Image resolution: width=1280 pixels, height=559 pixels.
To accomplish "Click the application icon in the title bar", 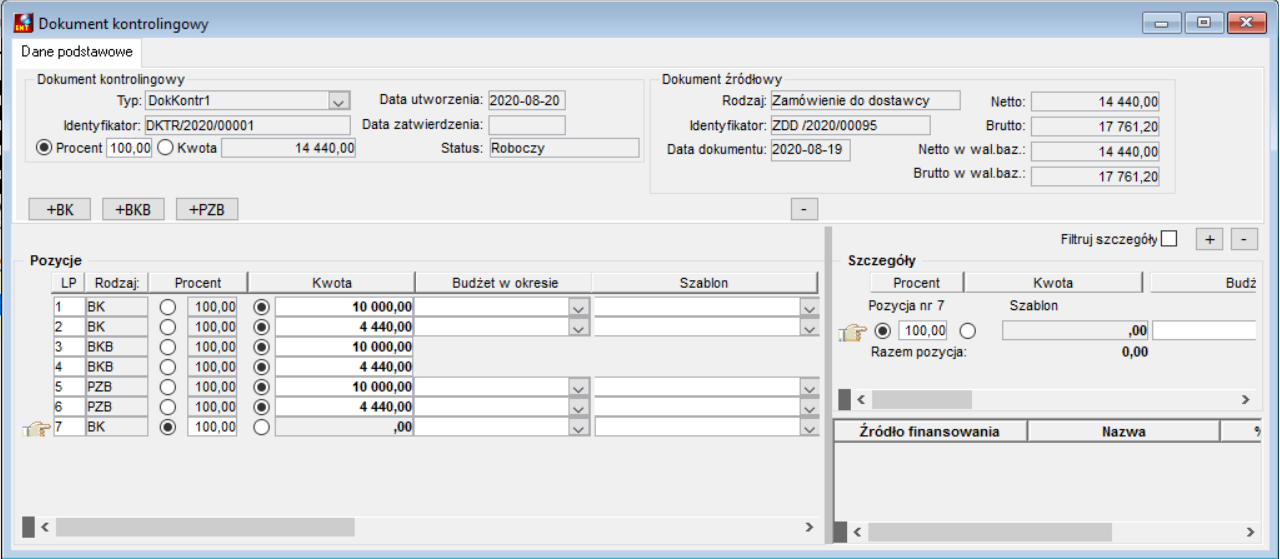I will pos(23,22).
